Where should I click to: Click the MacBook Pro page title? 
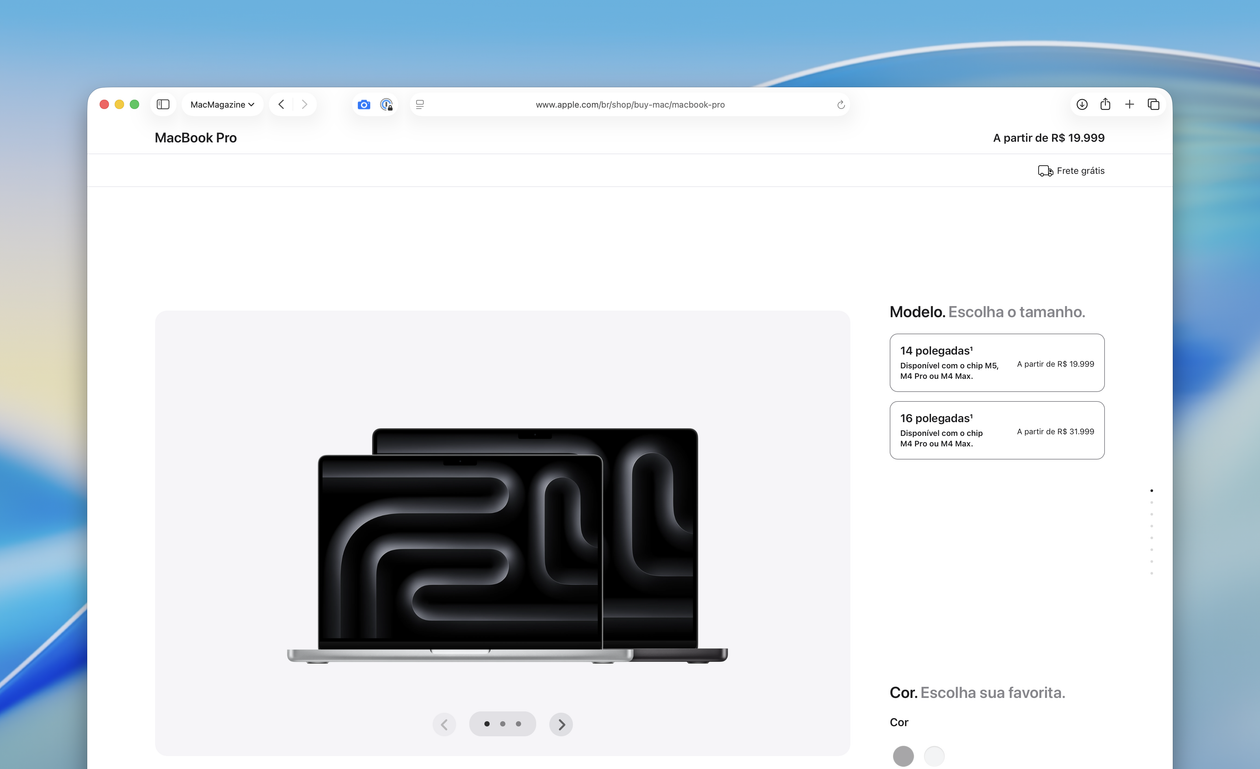coord(196,138)
